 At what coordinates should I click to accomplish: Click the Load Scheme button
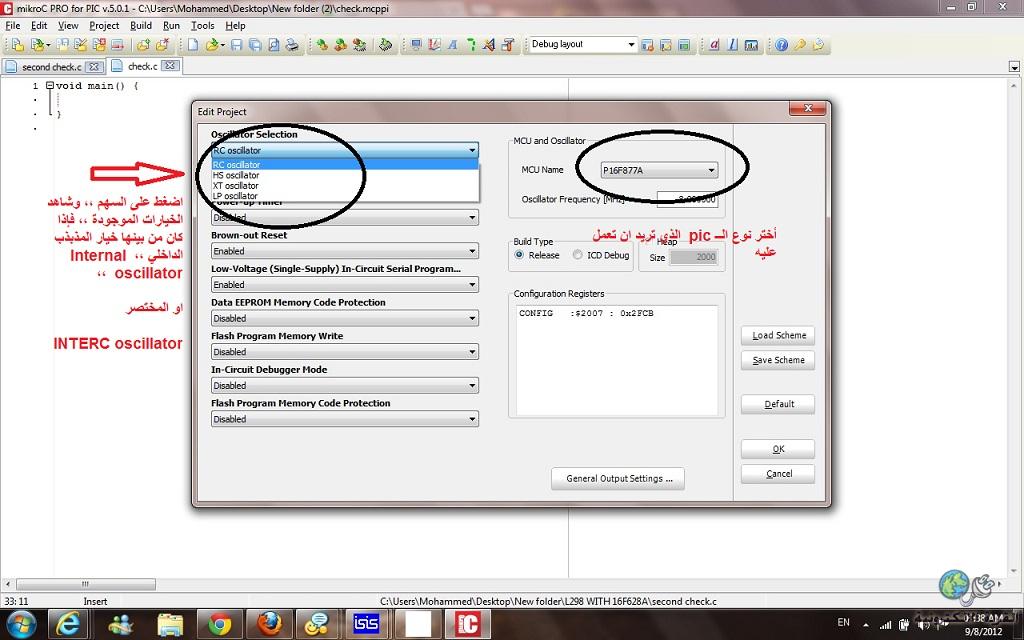click(x=778, y=335)
